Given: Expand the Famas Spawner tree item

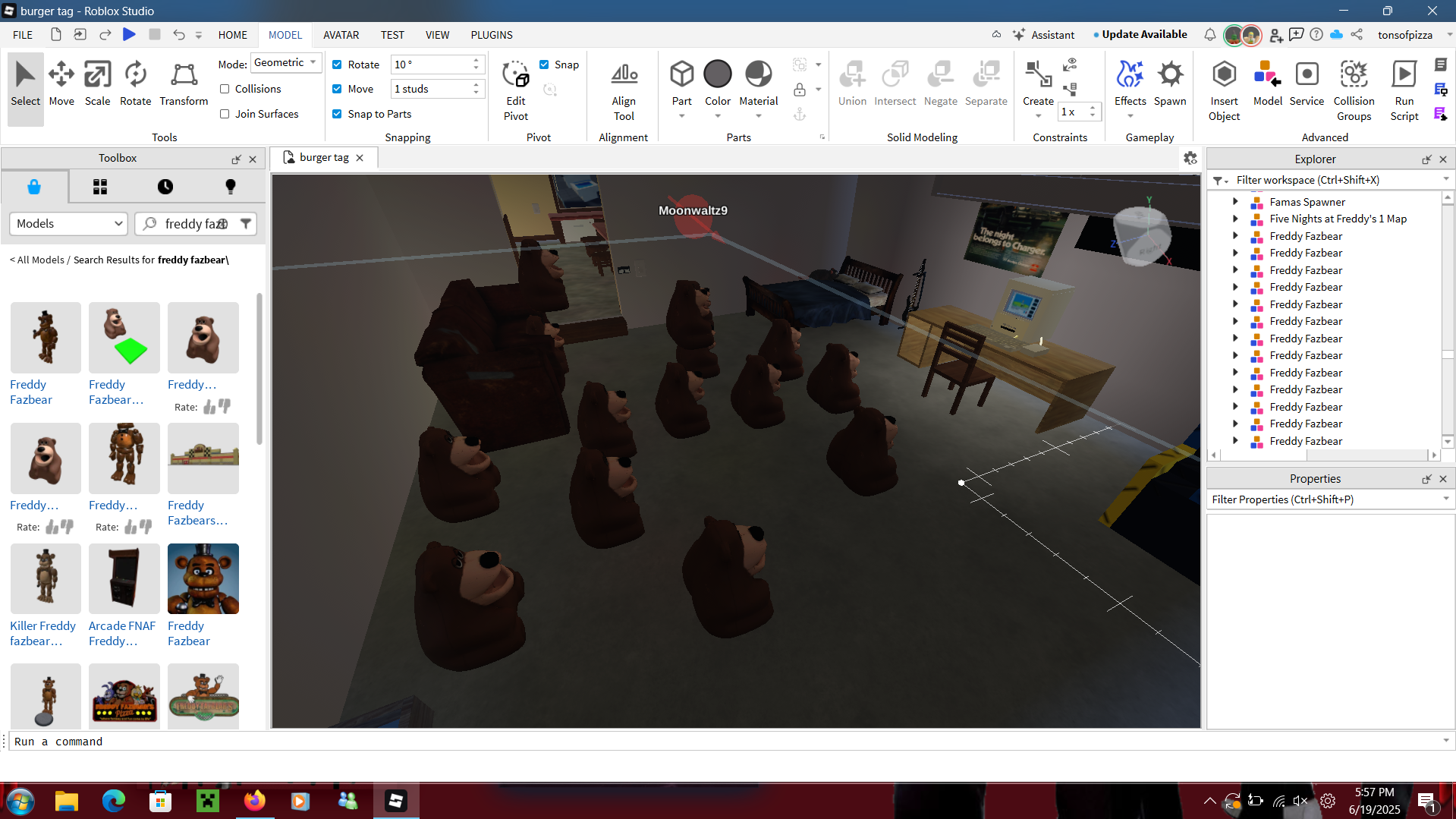Looking at the screenshot, I should [1234, 201].
